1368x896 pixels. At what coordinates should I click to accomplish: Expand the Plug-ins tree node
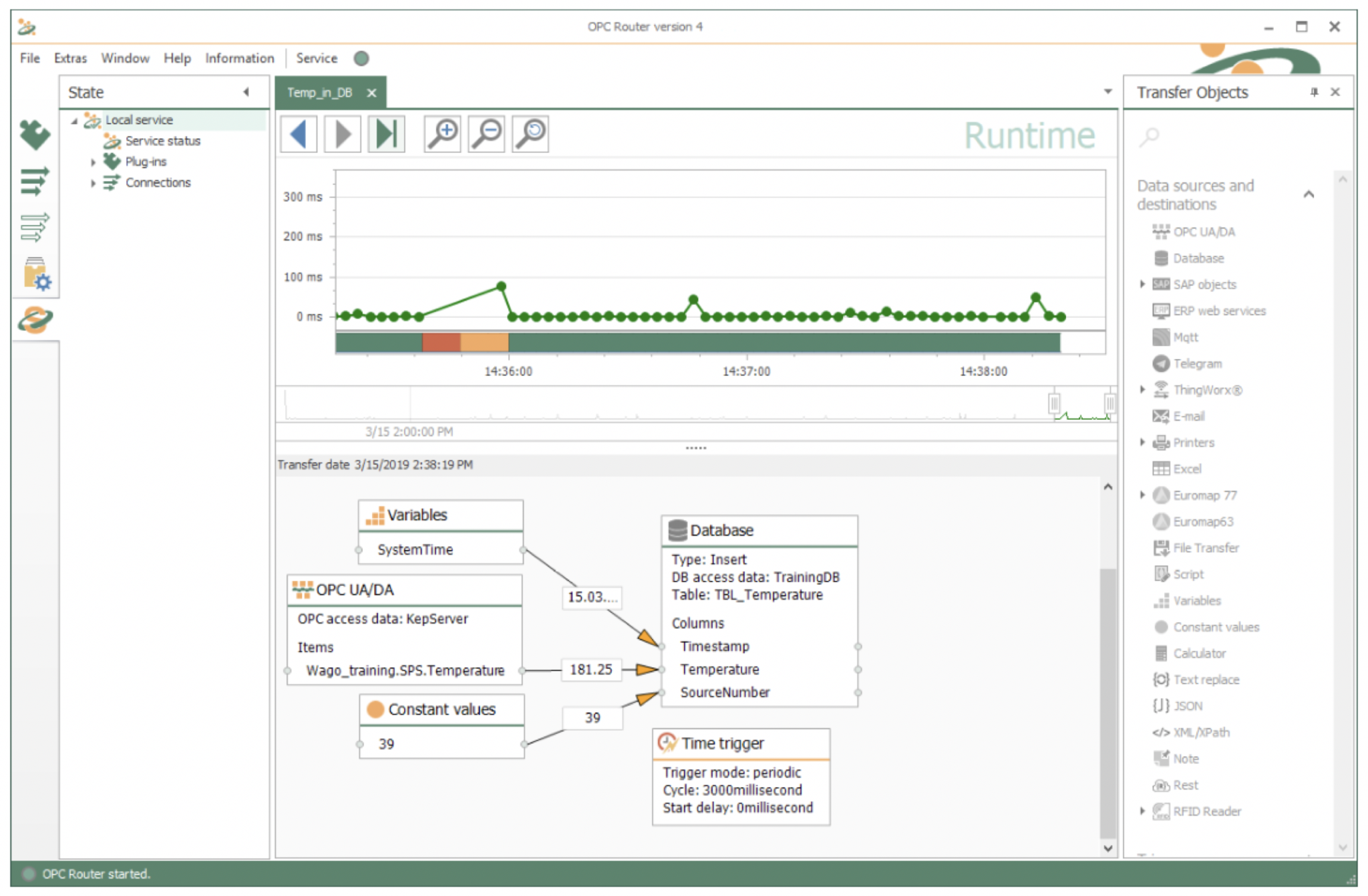coord(93,162)
